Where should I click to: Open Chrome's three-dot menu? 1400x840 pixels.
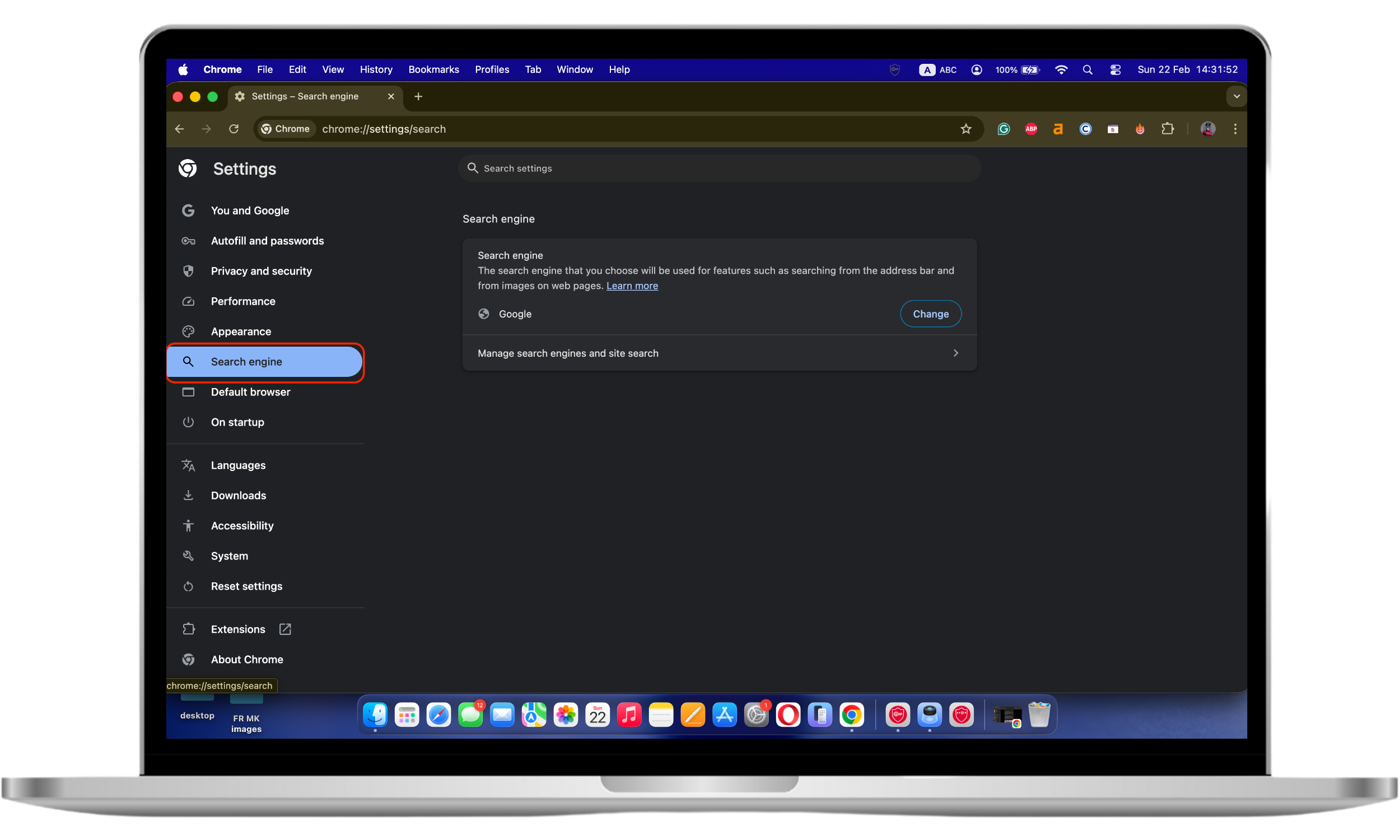pyautogui.click(x=1235, y=128)
